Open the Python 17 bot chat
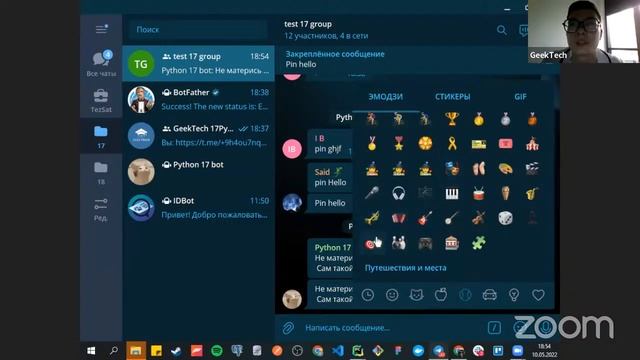Image resolution: width=640 pixels, height=360 pixels. click(x=198, y=171)
